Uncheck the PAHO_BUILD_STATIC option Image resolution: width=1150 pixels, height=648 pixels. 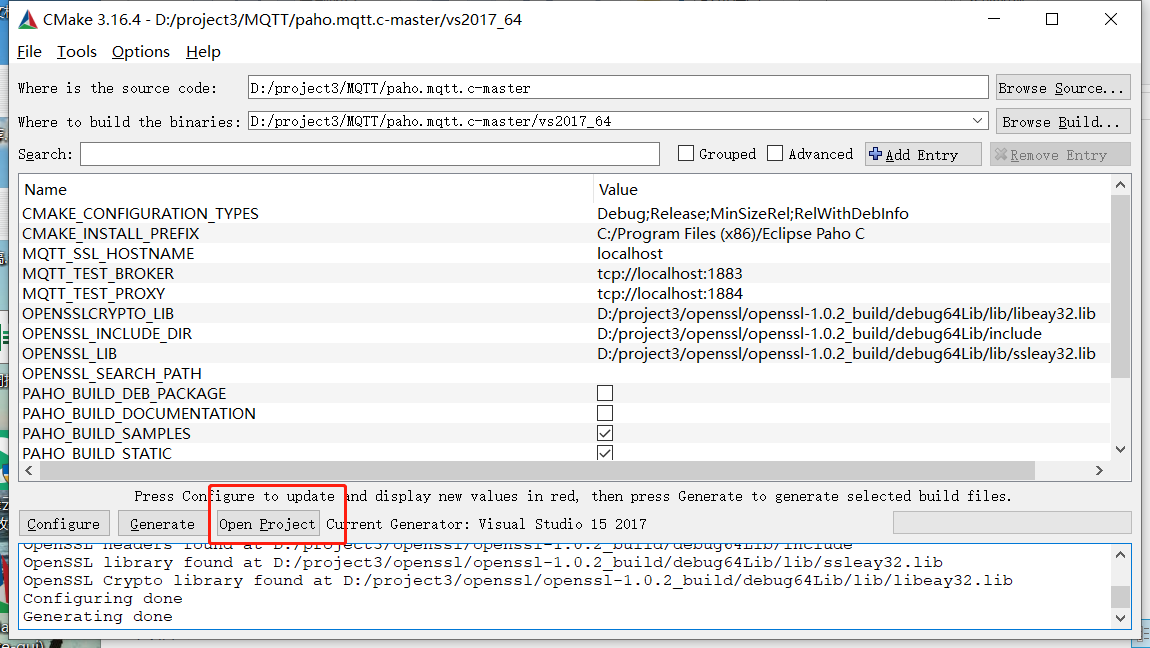pos(605,453)
